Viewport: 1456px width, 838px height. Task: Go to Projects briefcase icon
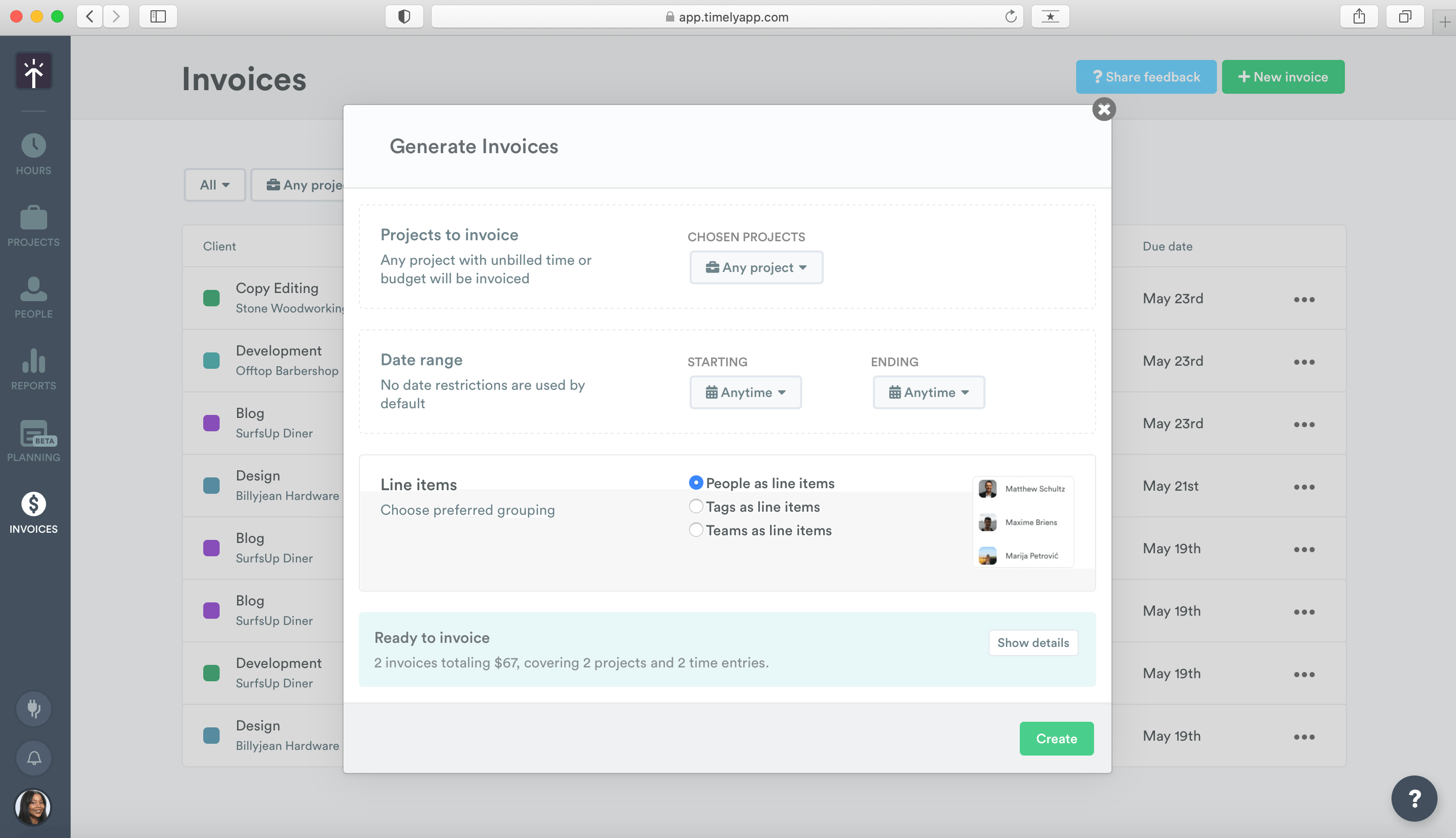click(33, 218)
